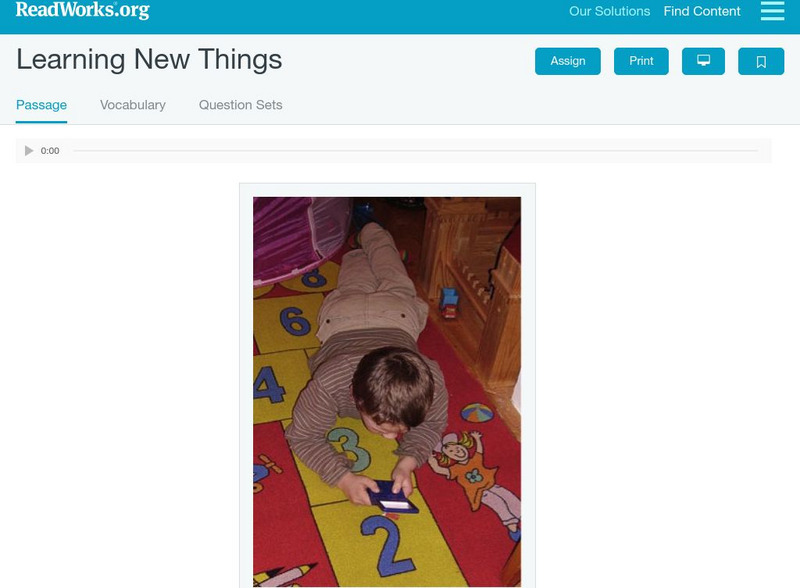Play the passage audio
The height and width of the screenshot is (588, 800).
(29, 151)
